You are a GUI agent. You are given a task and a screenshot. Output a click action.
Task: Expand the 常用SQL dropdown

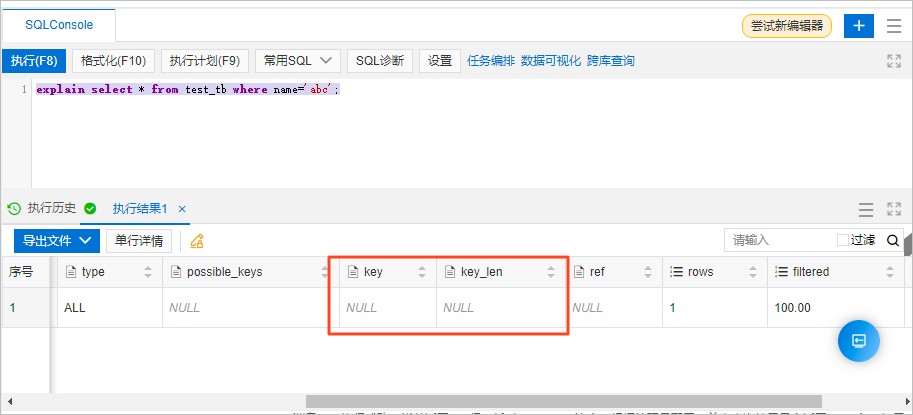tap(298, 61)
